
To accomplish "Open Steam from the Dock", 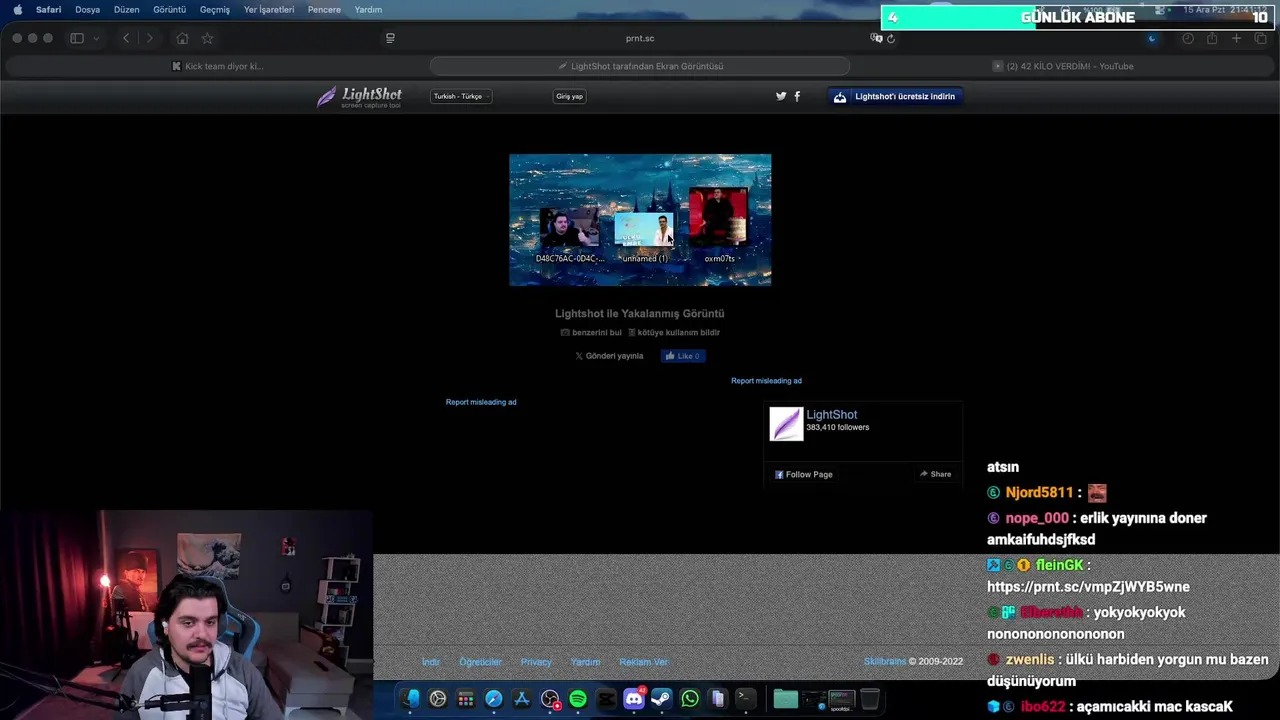I will [661, 699].
